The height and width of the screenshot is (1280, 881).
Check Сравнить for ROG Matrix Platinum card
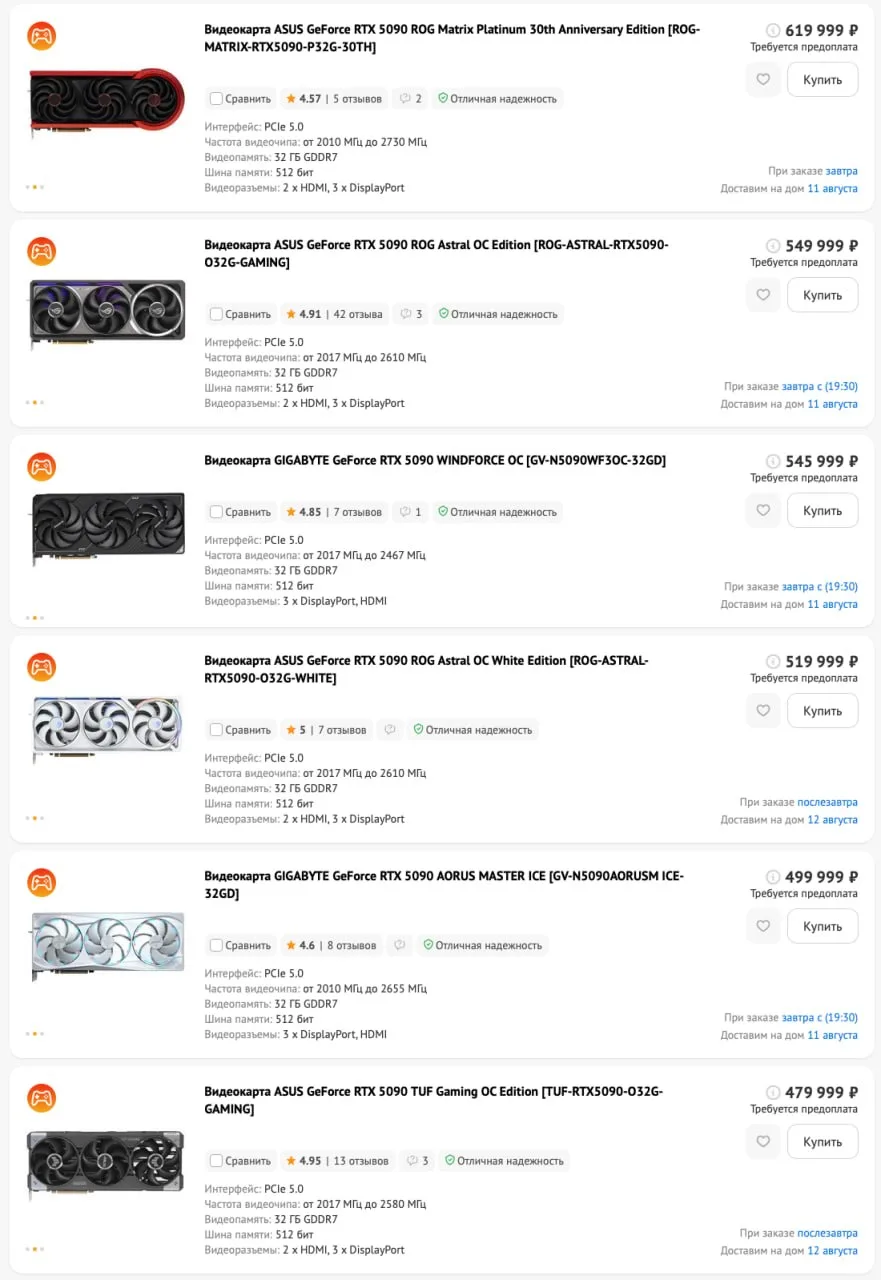pyautogui.click(x=240, y=99)
